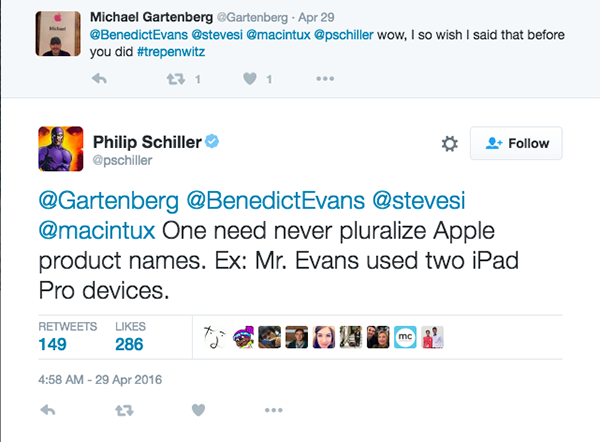This screenshot has width=600, height=442.
Task: Open the first liker's avatar
Action: pos(209,337)
